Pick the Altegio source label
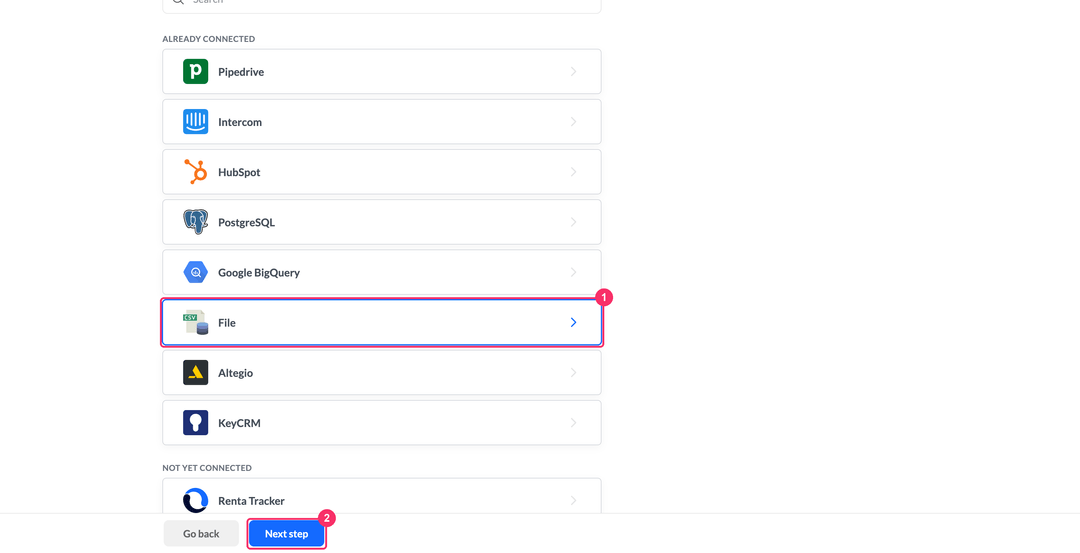The image size is (1080, 553). (236, 373)
